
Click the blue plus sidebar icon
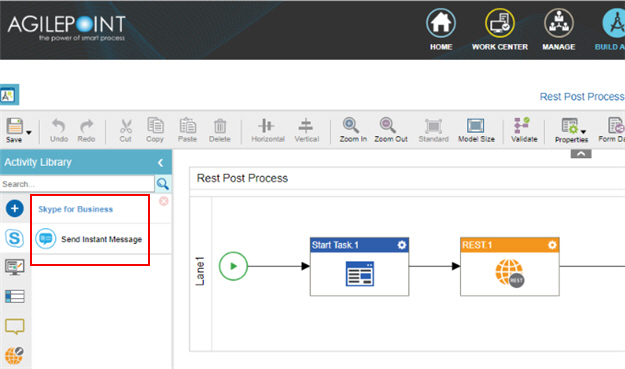15,208
